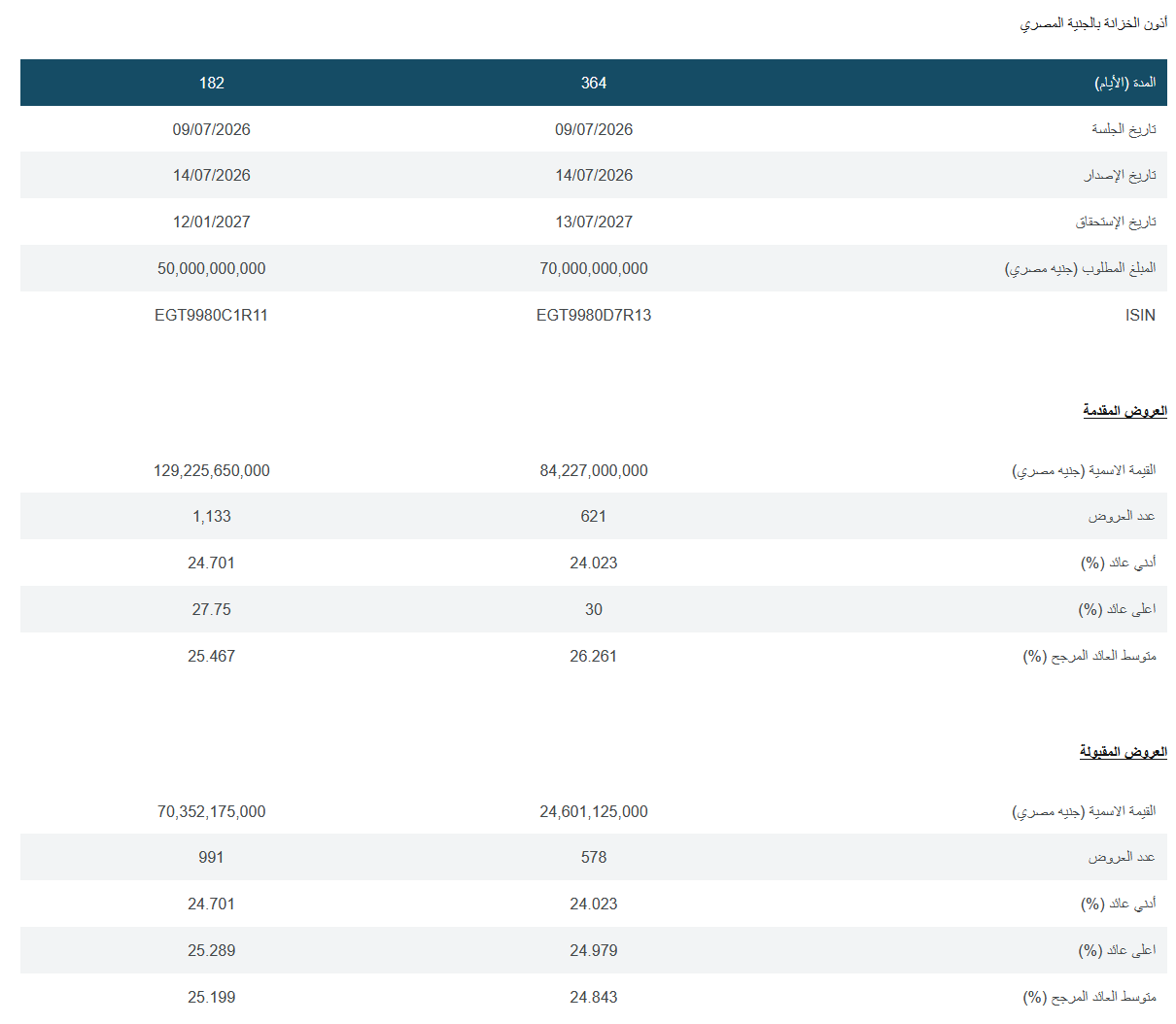Select ISIN code EGT9980D7R13

pyautogui.click(x=594, y=315)
